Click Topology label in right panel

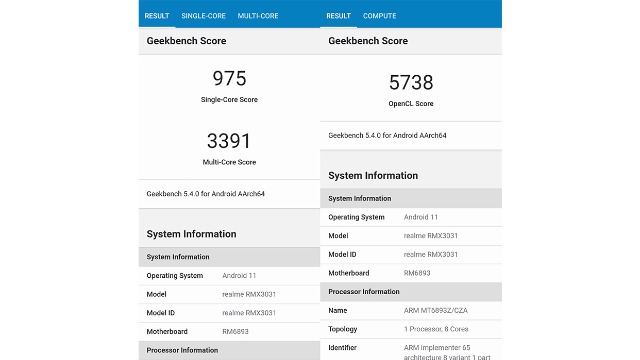[342, 329]
